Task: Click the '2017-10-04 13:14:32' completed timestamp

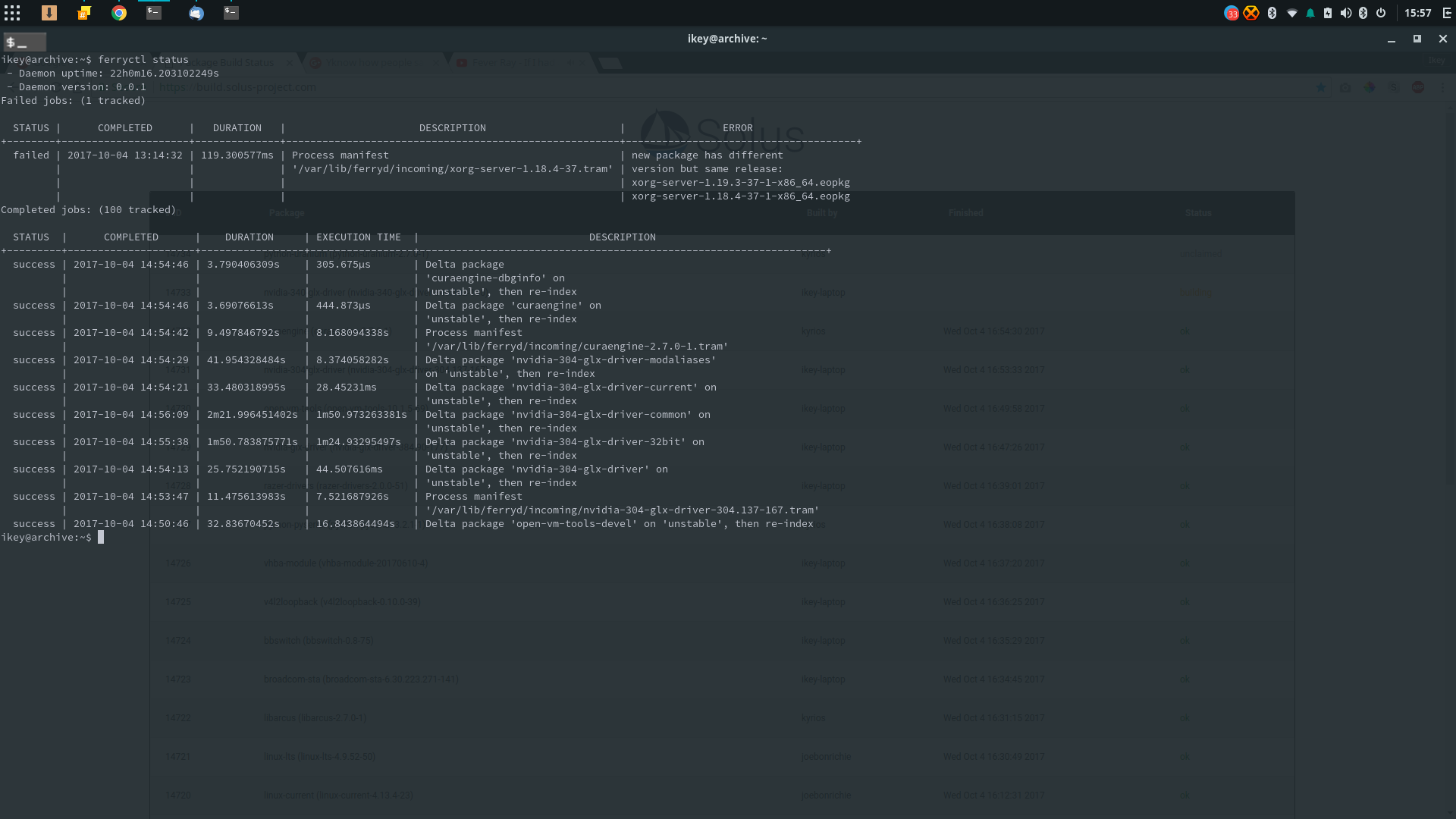Action: [125, 155]
